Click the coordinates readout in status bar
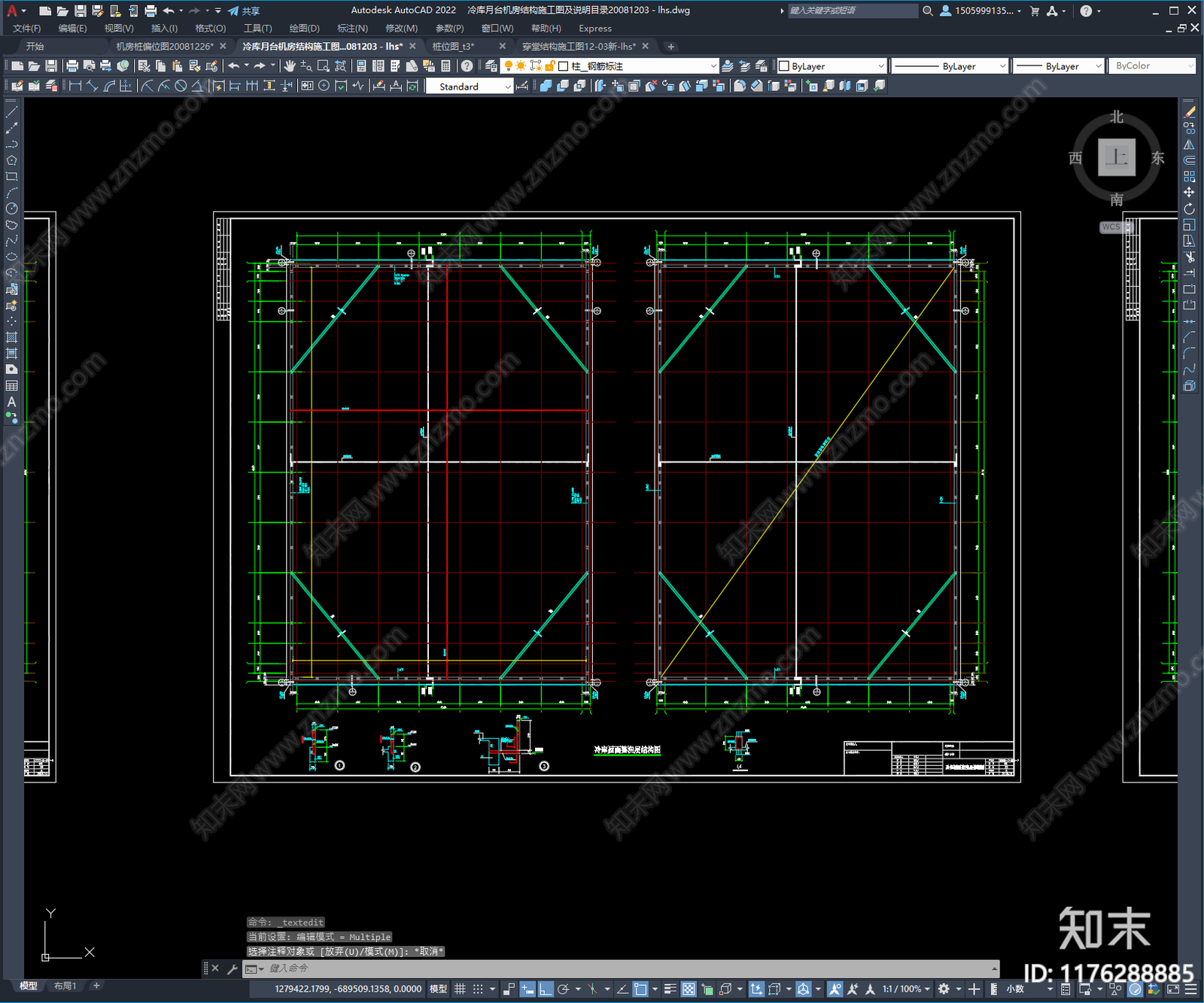Viewport: 1204px width, 1003px height. coord(348,989)
